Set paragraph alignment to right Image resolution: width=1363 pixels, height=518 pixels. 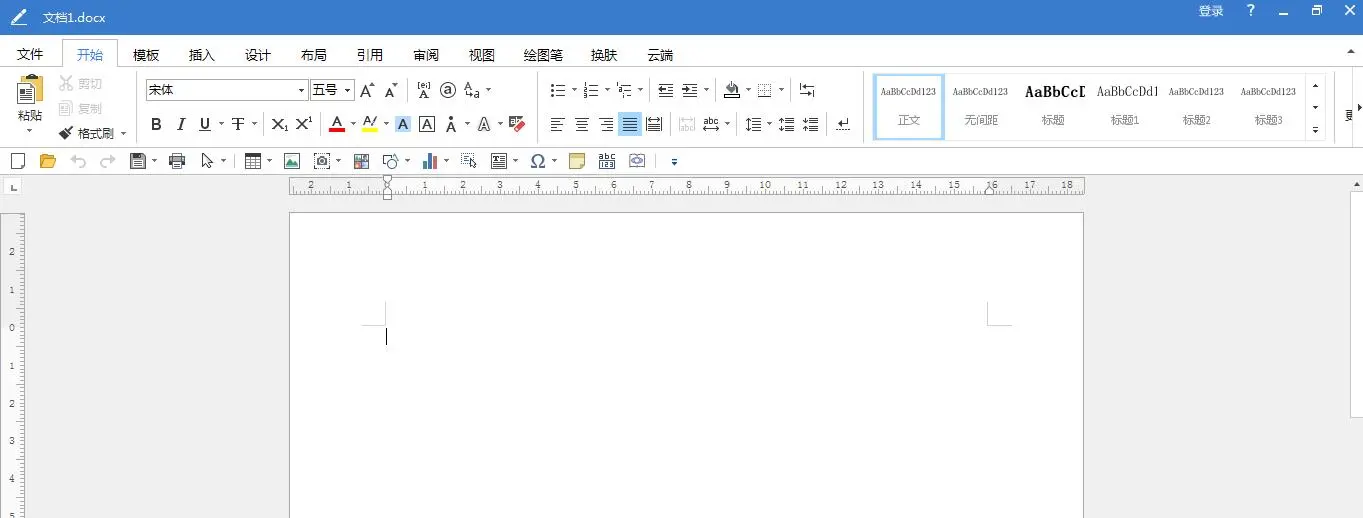pyautogui.click(x=605, y=124)
